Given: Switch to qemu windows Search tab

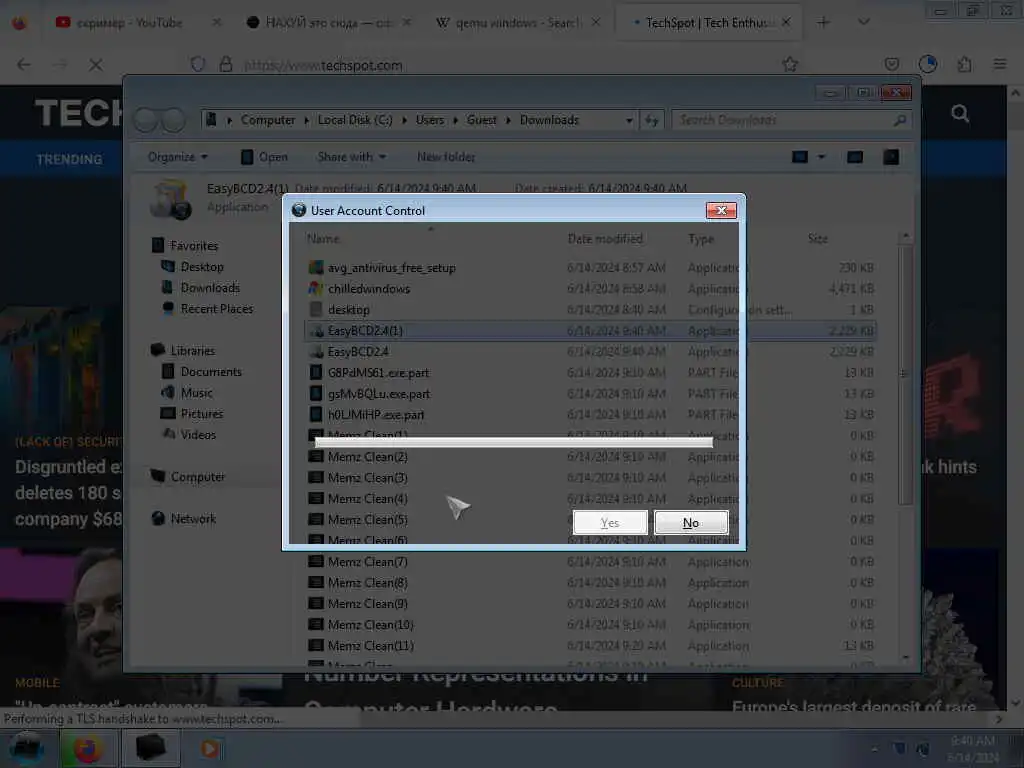Looking at the screenshot, I should point(519,23).
